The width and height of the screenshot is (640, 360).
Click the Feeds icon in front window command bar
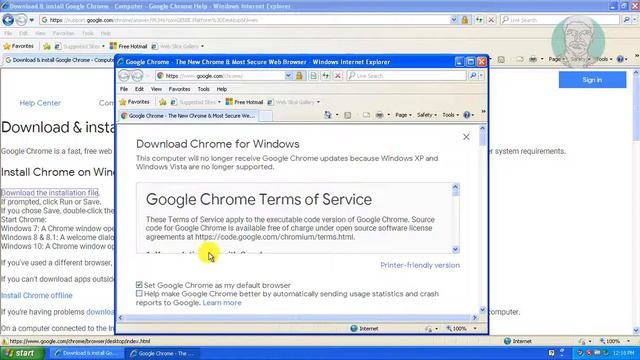[x=347, y=116]
